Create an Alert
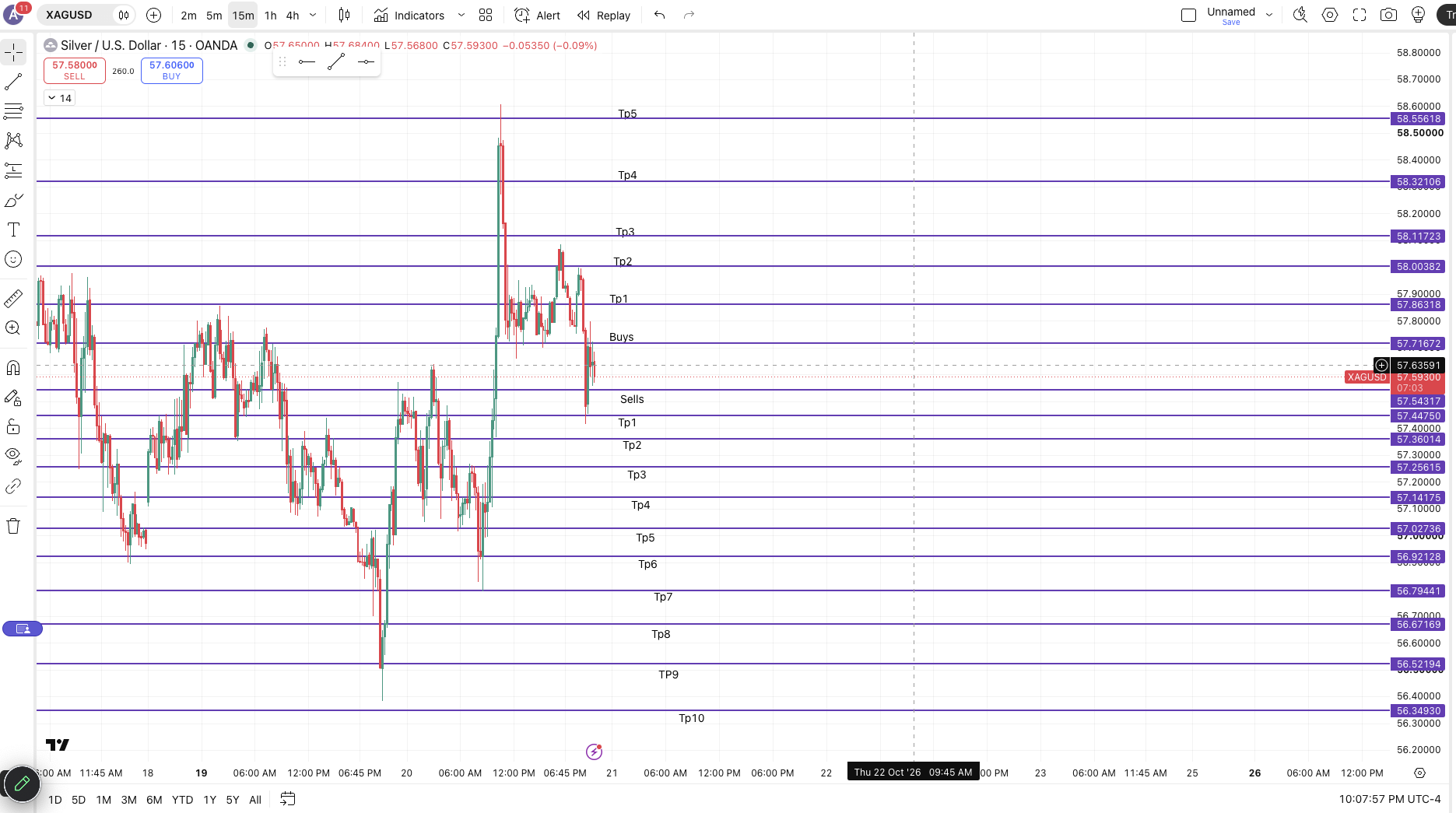 [538, 16]
